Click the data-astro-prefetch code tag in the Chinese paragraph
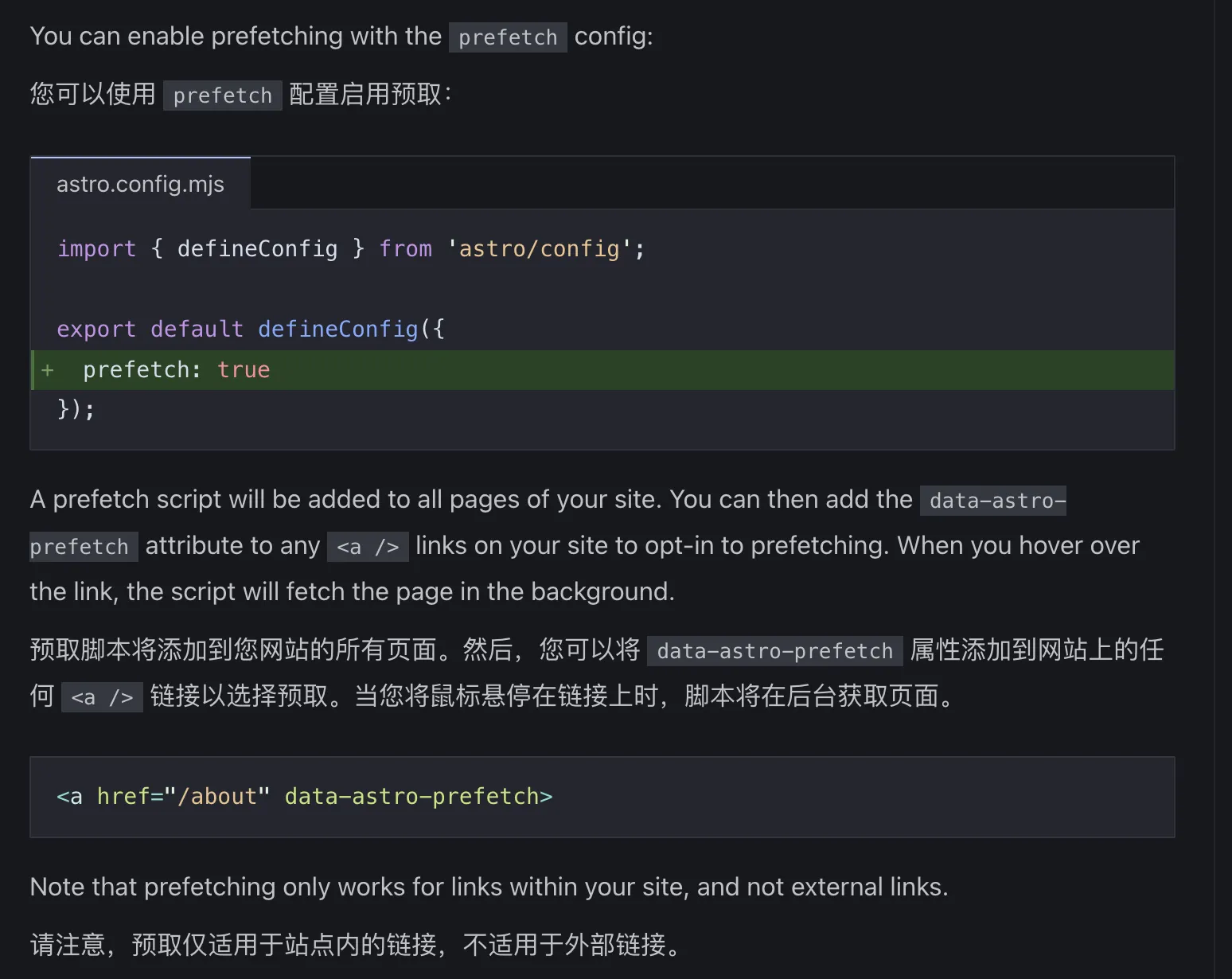Viewport: 1232px width, 979px height. (774, 651)
